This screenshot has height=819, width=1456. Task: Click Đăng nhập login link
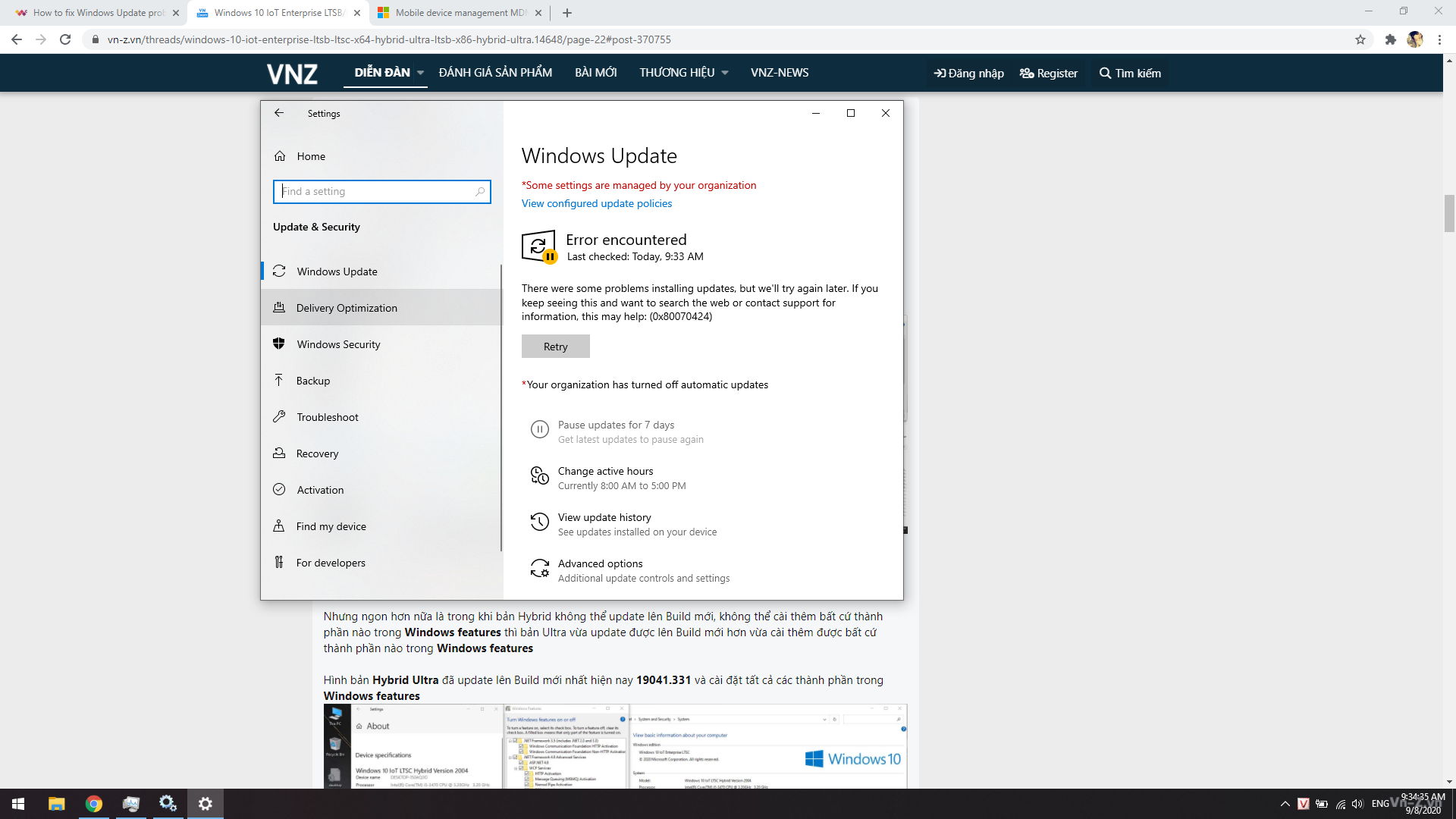(x=968, y=73)
